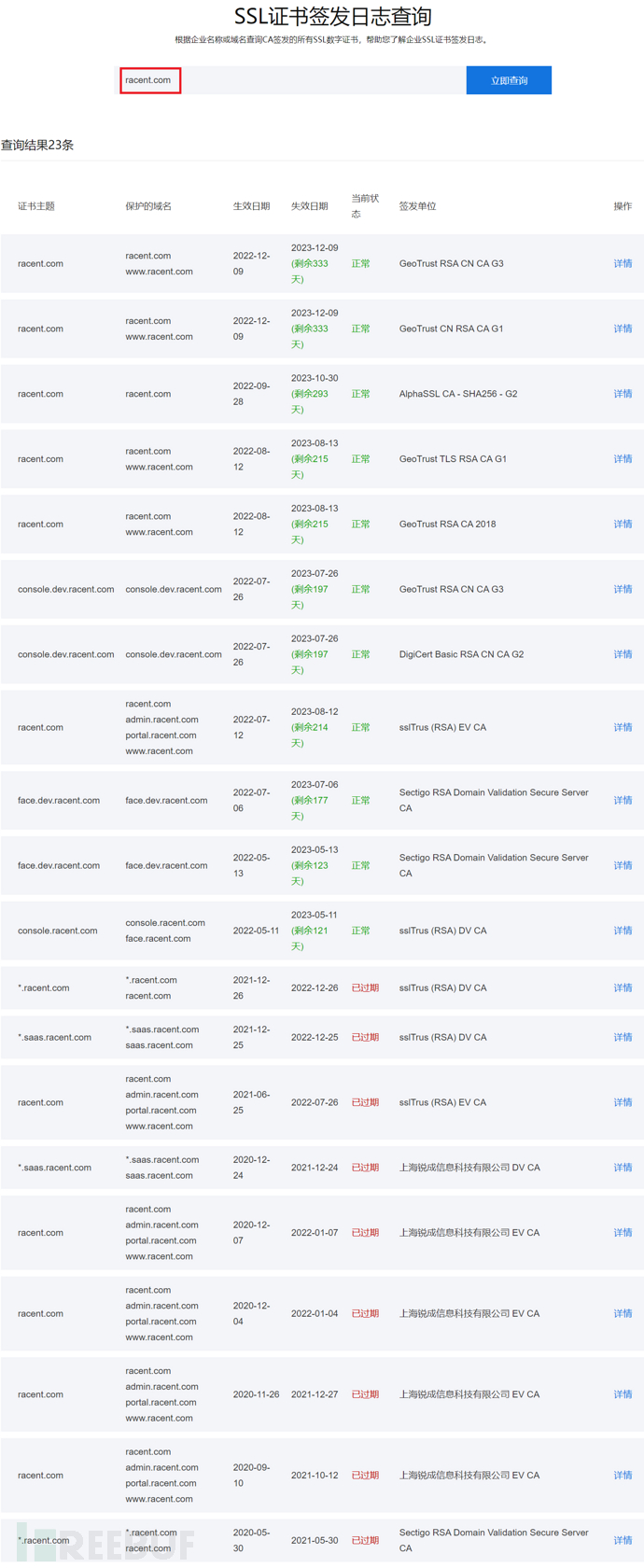This screenshot has width=644, height=1568.
Task: Click 详情 for the DigiCert Basic RSA CN CA G2 certificate
Action: tap(623, 654)
